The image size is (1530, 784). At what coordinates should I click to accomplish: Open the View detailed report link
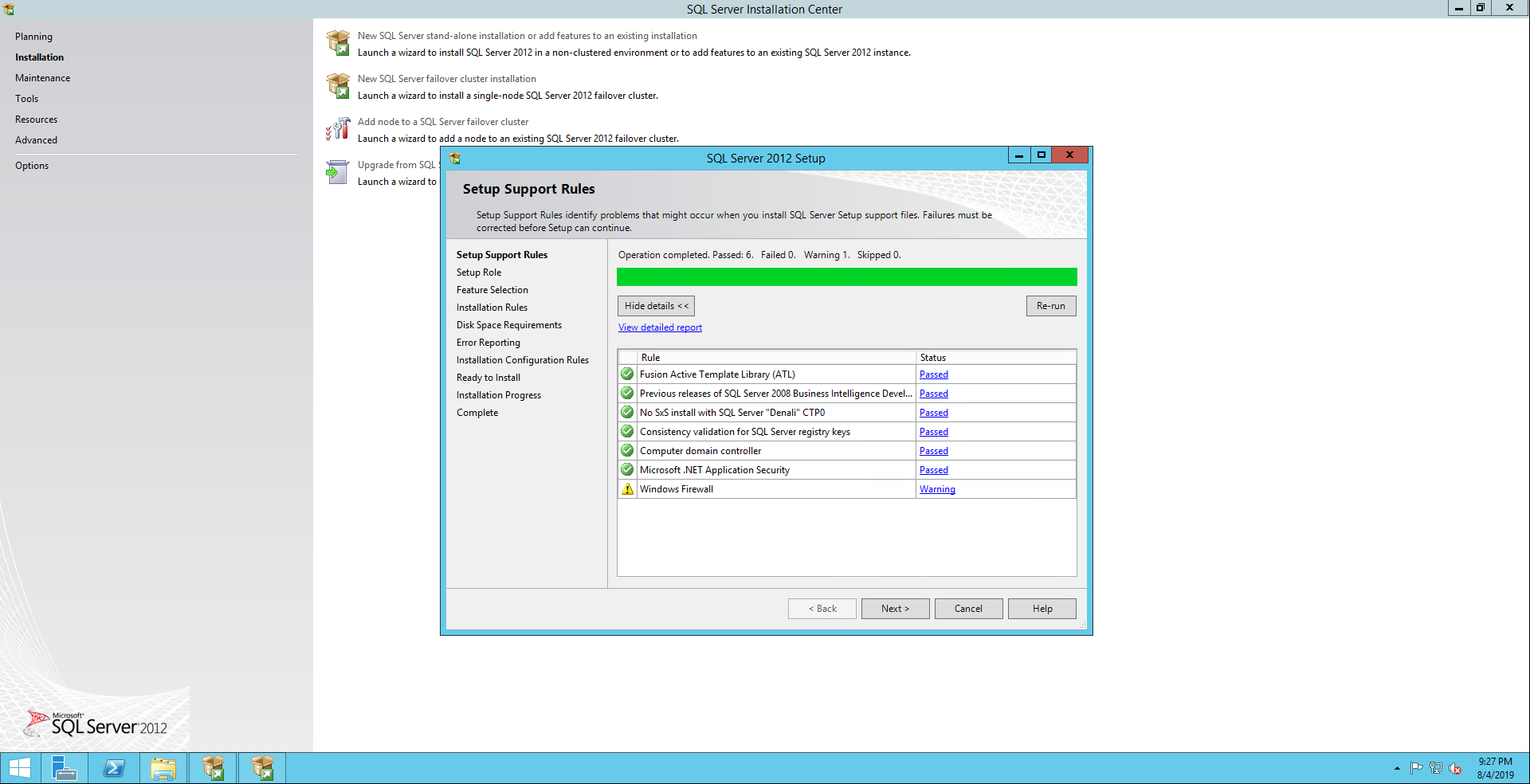point(660,327)
